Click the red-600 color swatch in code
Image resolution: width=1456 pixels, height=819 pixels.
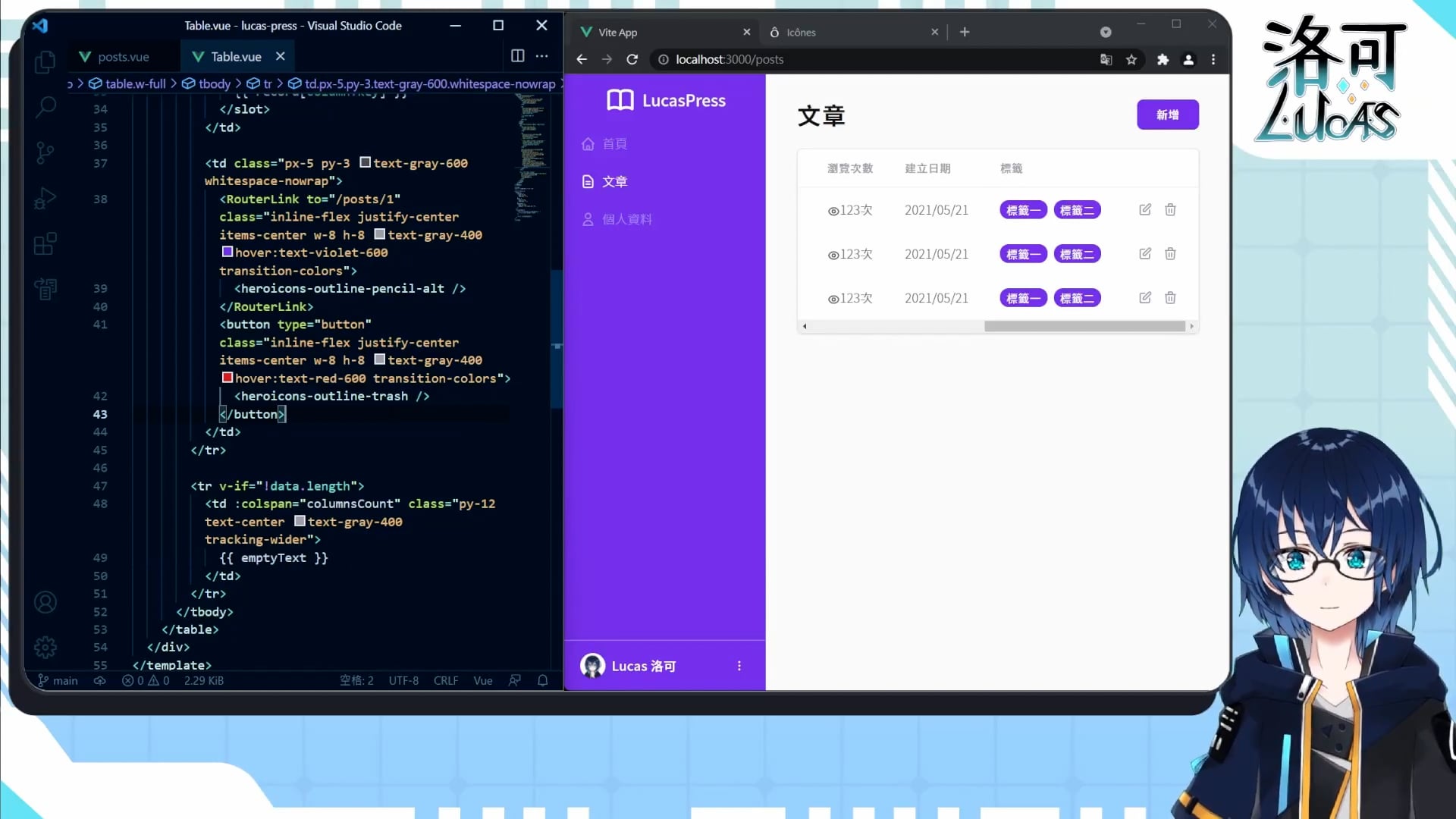[227, 378]
